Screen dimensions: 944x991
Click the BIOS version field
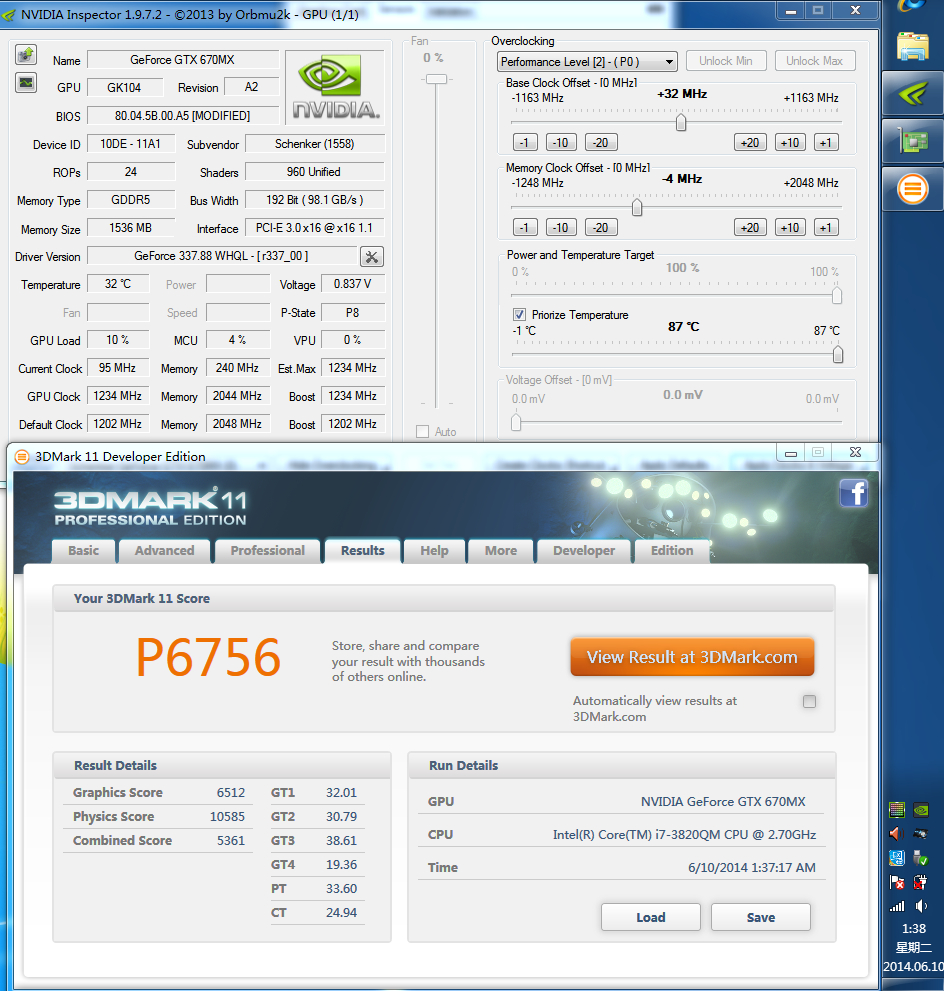183,116
